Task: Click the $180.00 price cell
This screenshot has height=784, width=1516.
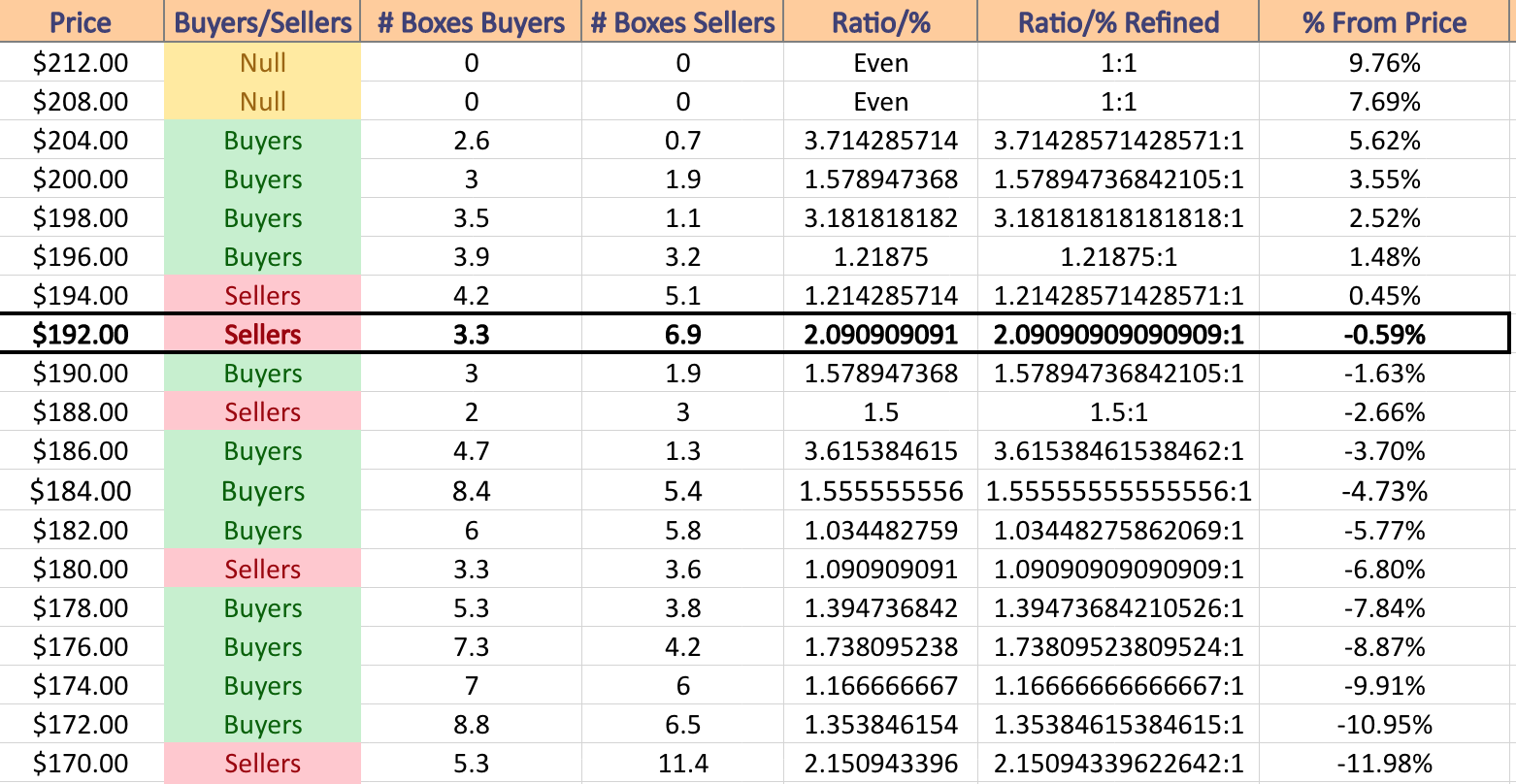Action: pos(82,570)
